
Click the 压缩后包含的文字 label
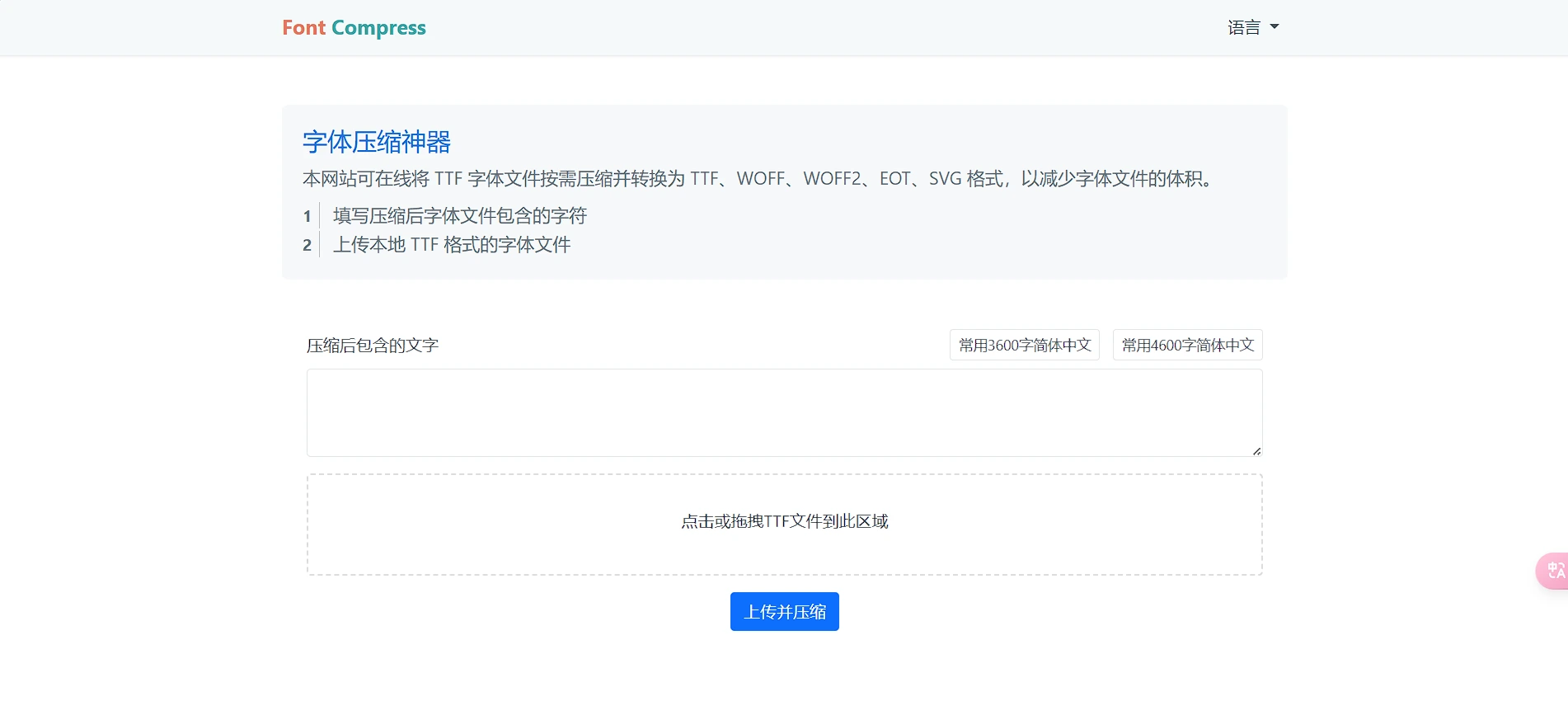373,346
